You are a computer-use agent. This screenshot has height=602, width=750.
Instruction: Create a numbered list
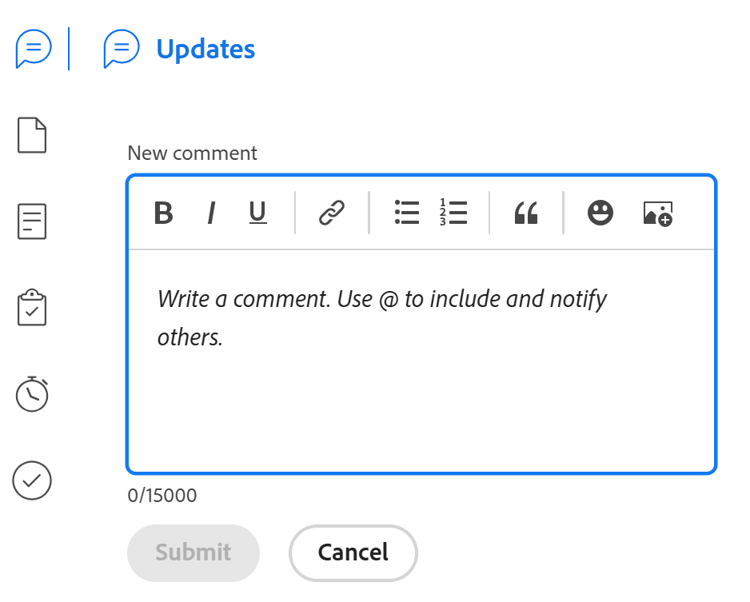point(453,212)
